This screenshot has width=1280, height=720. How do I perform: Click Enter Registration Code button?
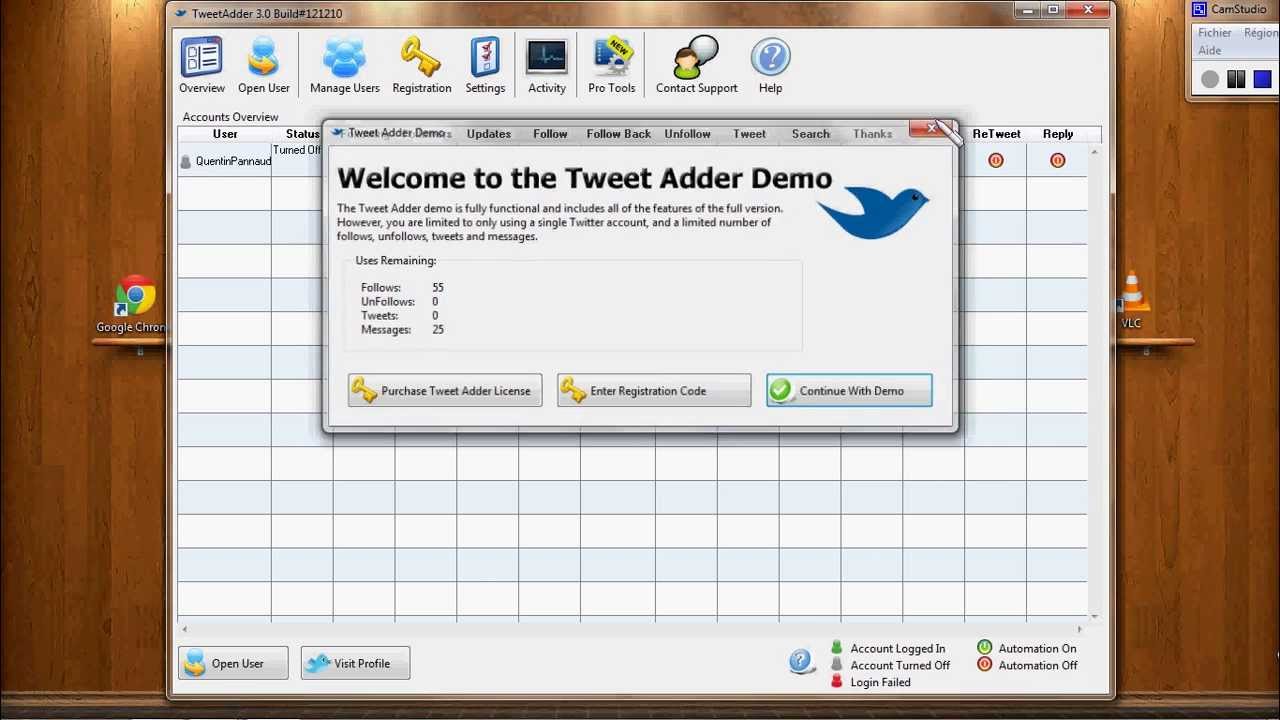coord(654,391)
